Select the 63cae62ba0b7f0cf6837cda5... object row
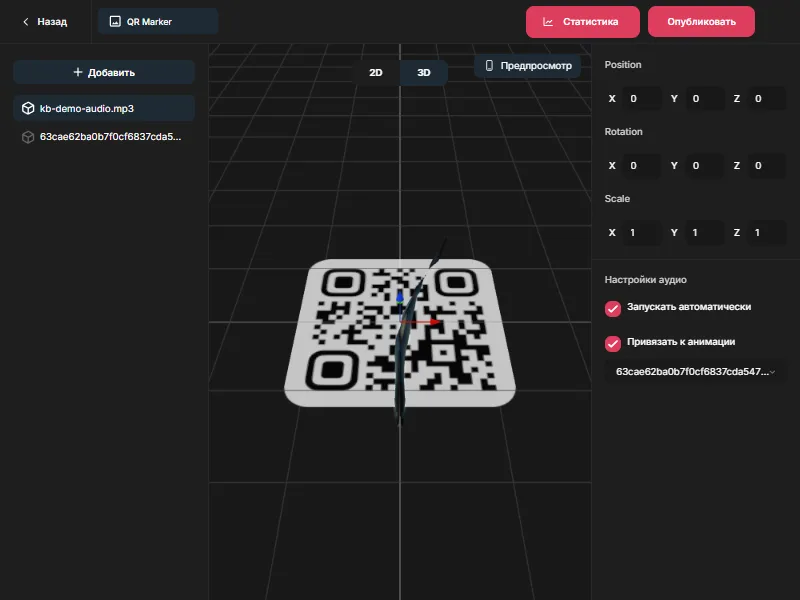Image resolution: width=800 pixels, height=600 pixels. (x=104, y=137)
